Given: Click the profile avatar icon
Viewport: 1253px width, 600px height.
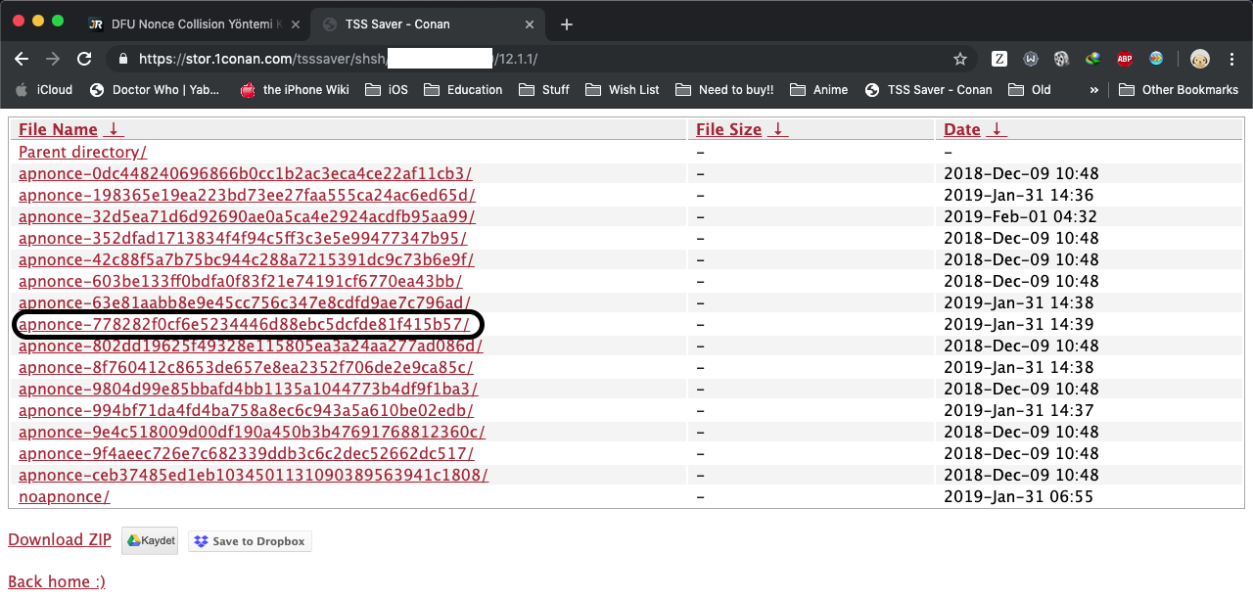Looking at the screenshot, I should pos(1200,59).
